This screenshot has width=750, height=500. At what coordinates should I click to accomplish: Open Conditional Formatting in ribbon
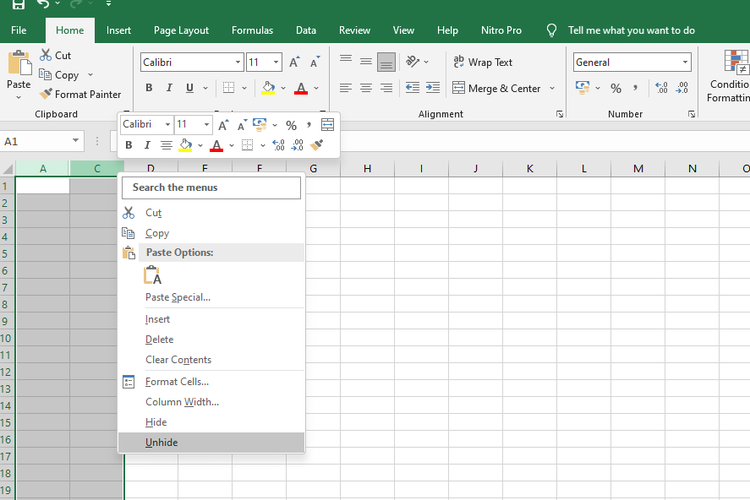click(729, 77)
